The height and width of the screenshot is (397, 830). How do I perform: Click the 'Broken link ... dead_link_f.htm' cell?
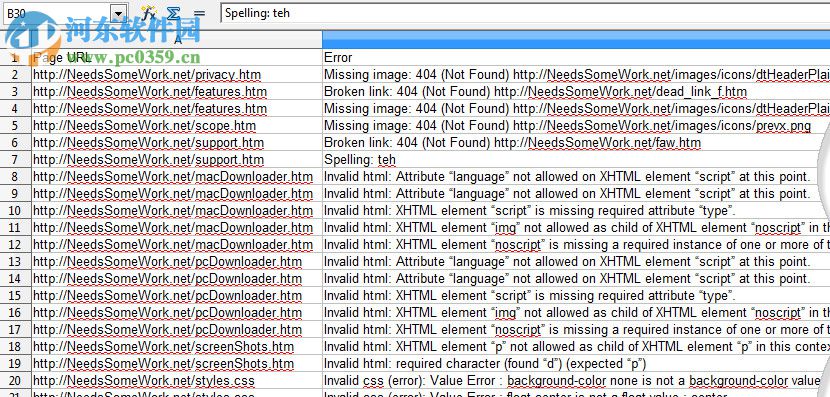pos(576,92)
